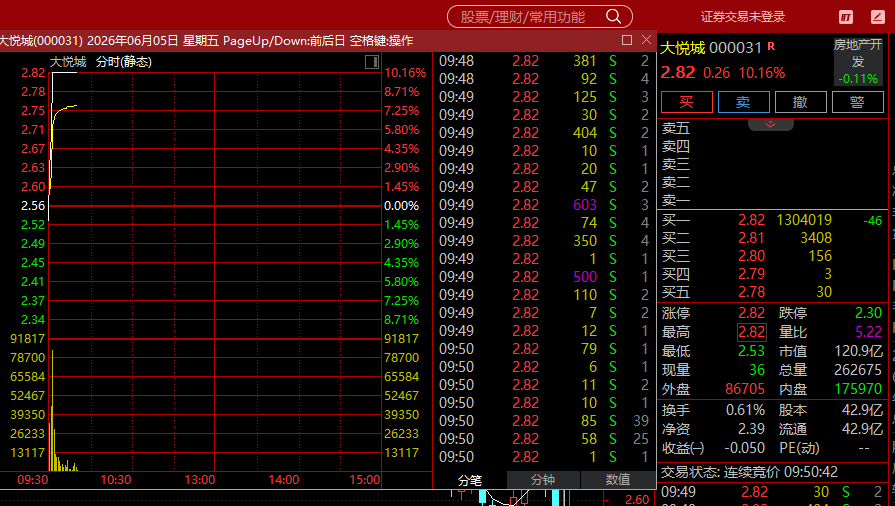Viewport: 895px width, 506px height.
Task: Click the 13:00 time axis label
Action: point(200,480)
